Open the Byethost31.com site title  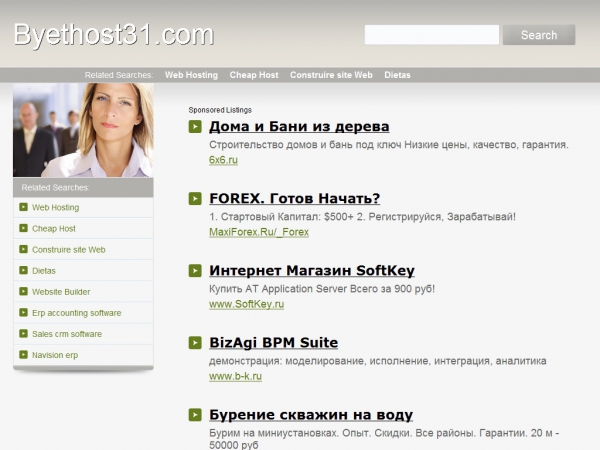[x=114, y=35]
